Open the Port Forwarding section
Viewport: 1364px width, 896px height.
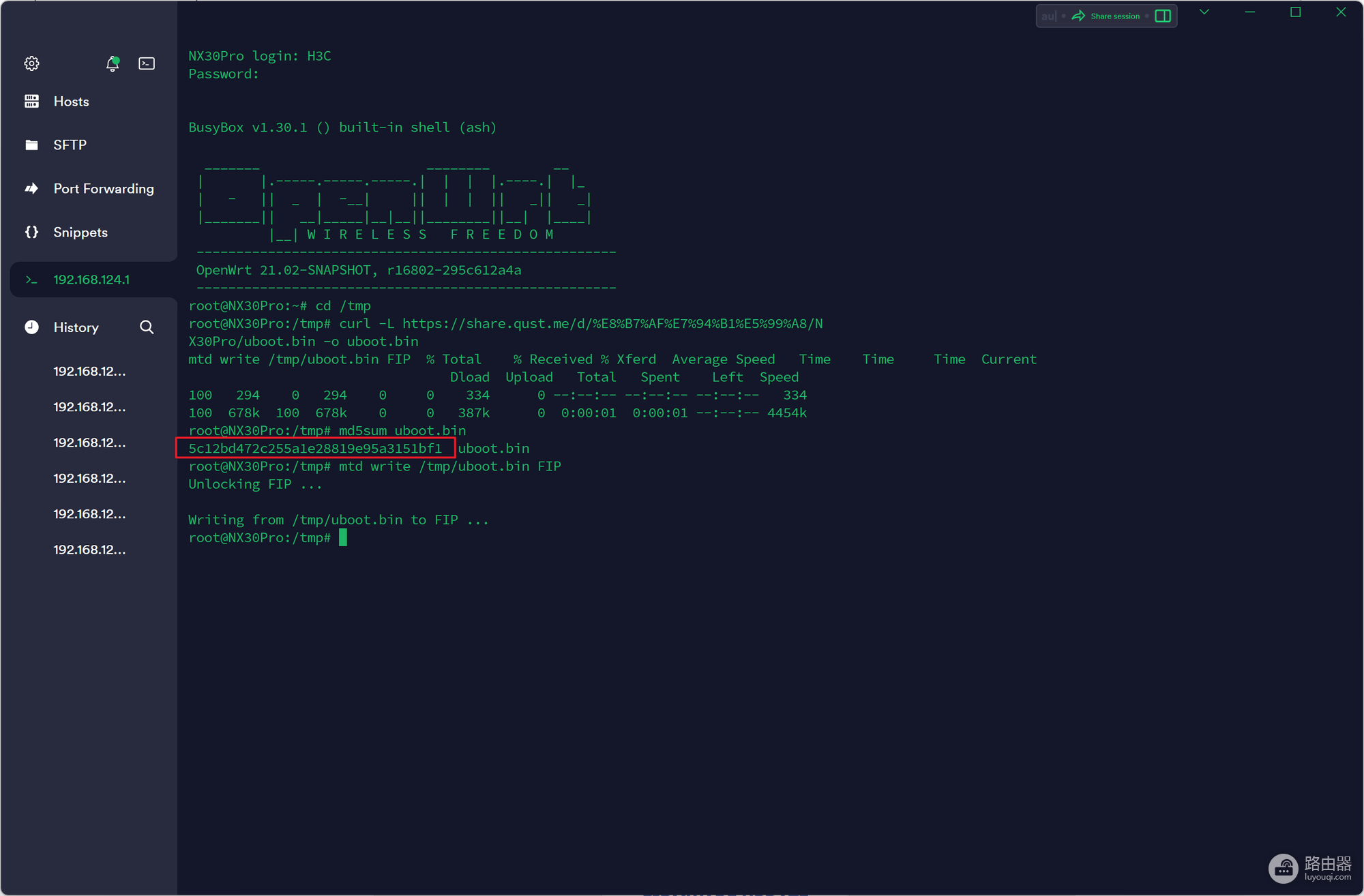[x=104, y=189]
